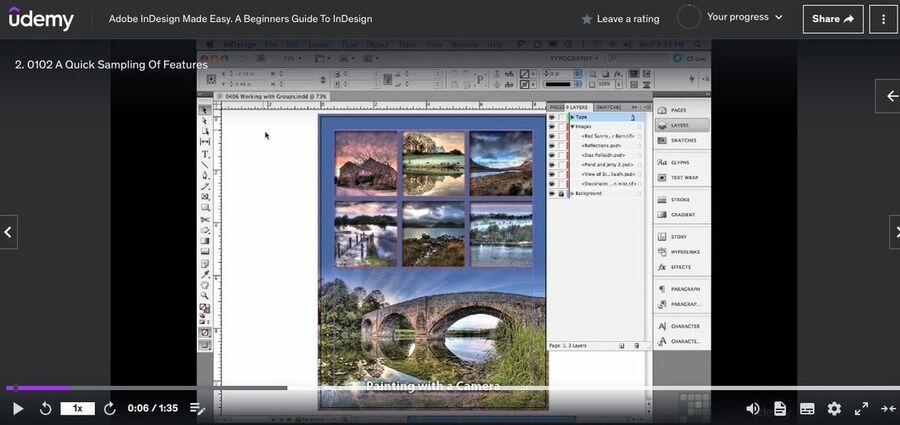Viewport: 900px width, 425px height.
Task: Open the playback speed 1x menu
Action: (77, 408)
